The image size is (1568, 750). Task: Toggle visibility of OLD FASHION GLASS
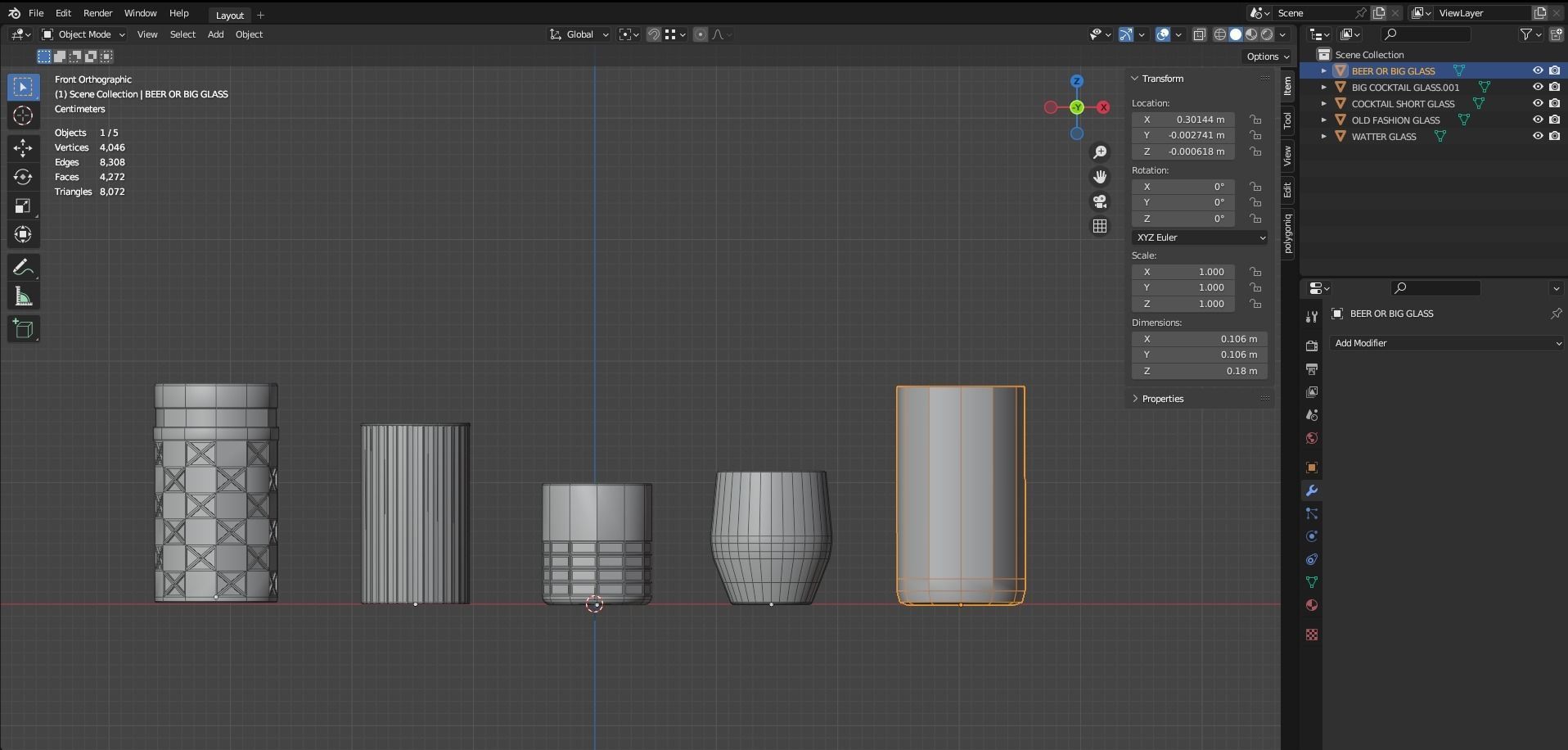coord(1538,120)
